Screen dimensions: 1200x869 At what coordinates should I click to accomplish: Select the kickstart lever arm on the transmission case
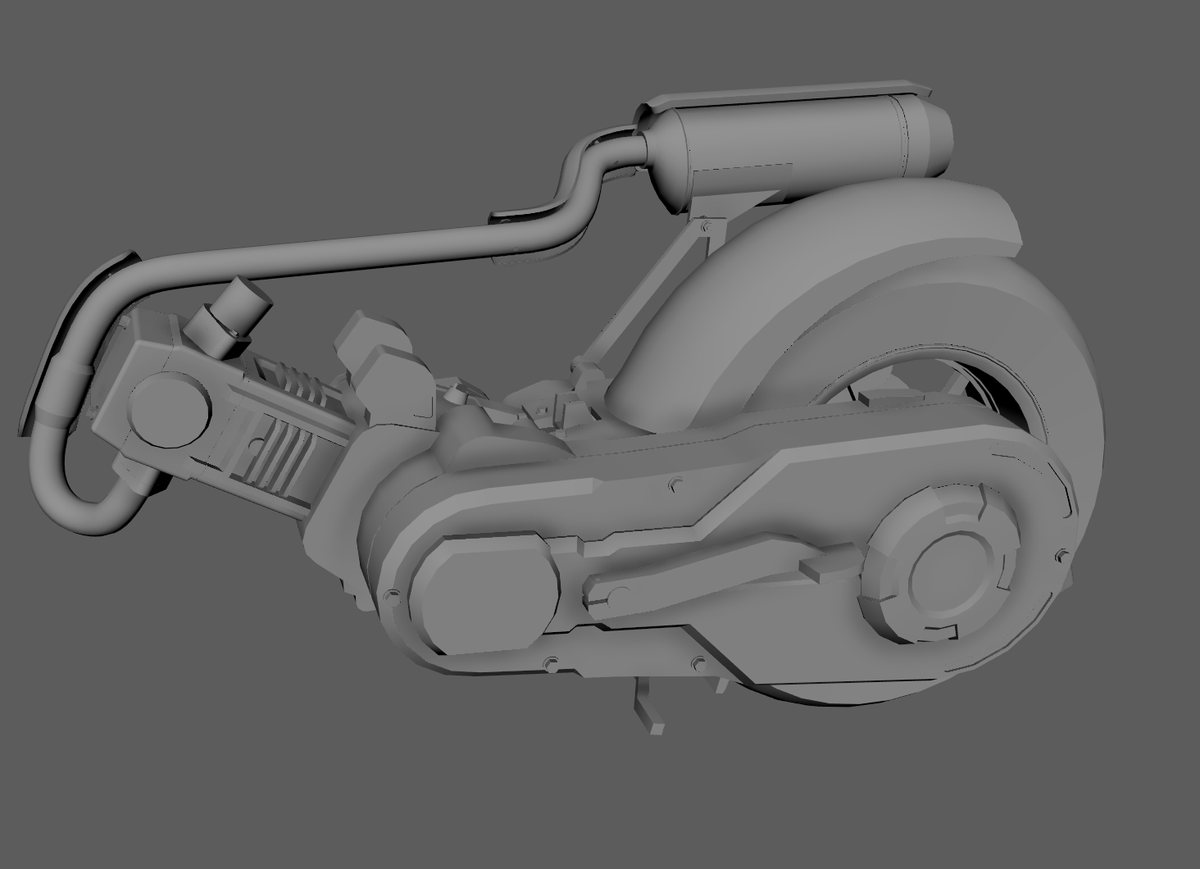(x=720, y=576)
